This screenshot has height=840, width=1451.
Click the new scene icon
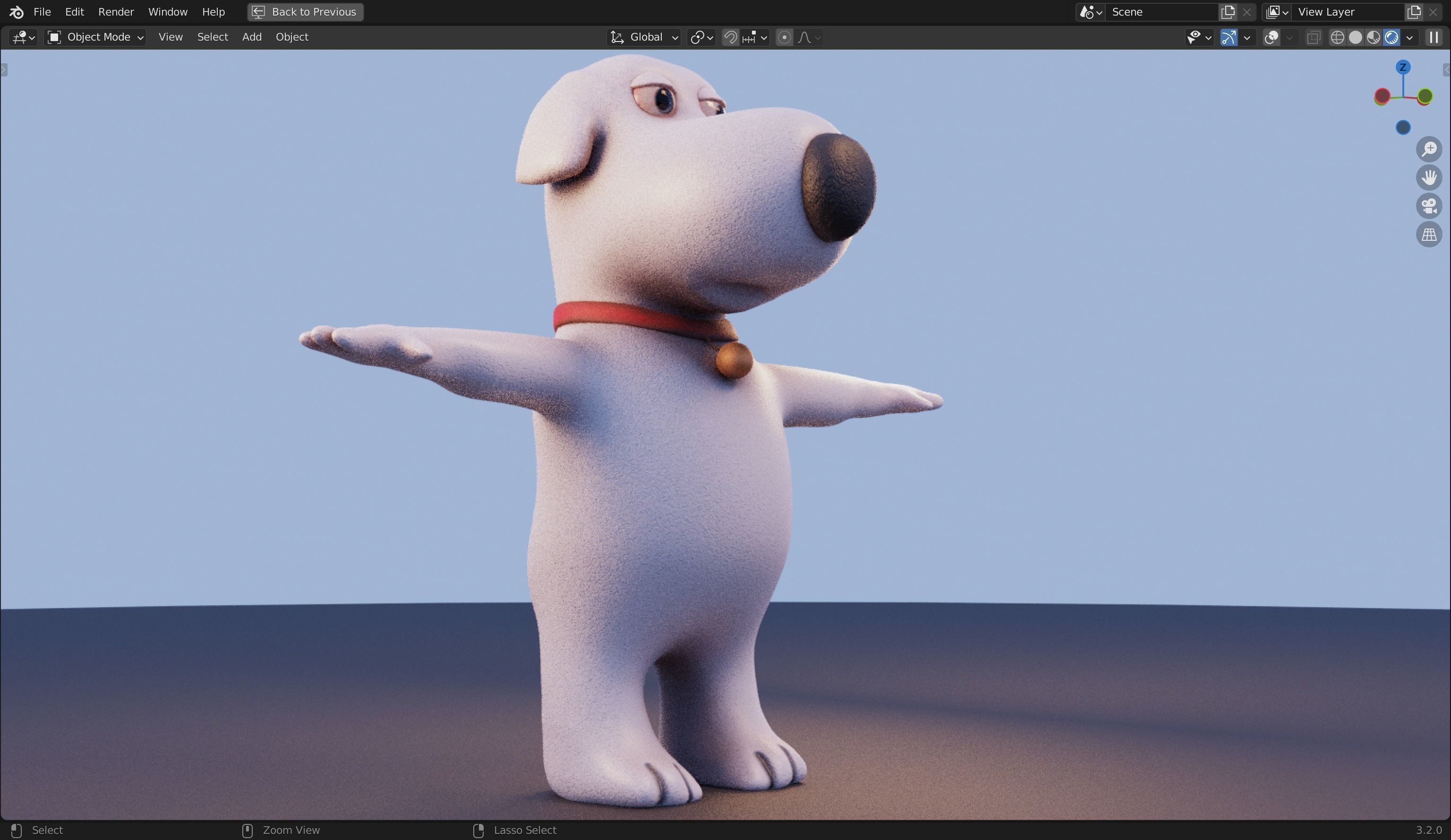pyautogui.click(x=1227, y=12)
